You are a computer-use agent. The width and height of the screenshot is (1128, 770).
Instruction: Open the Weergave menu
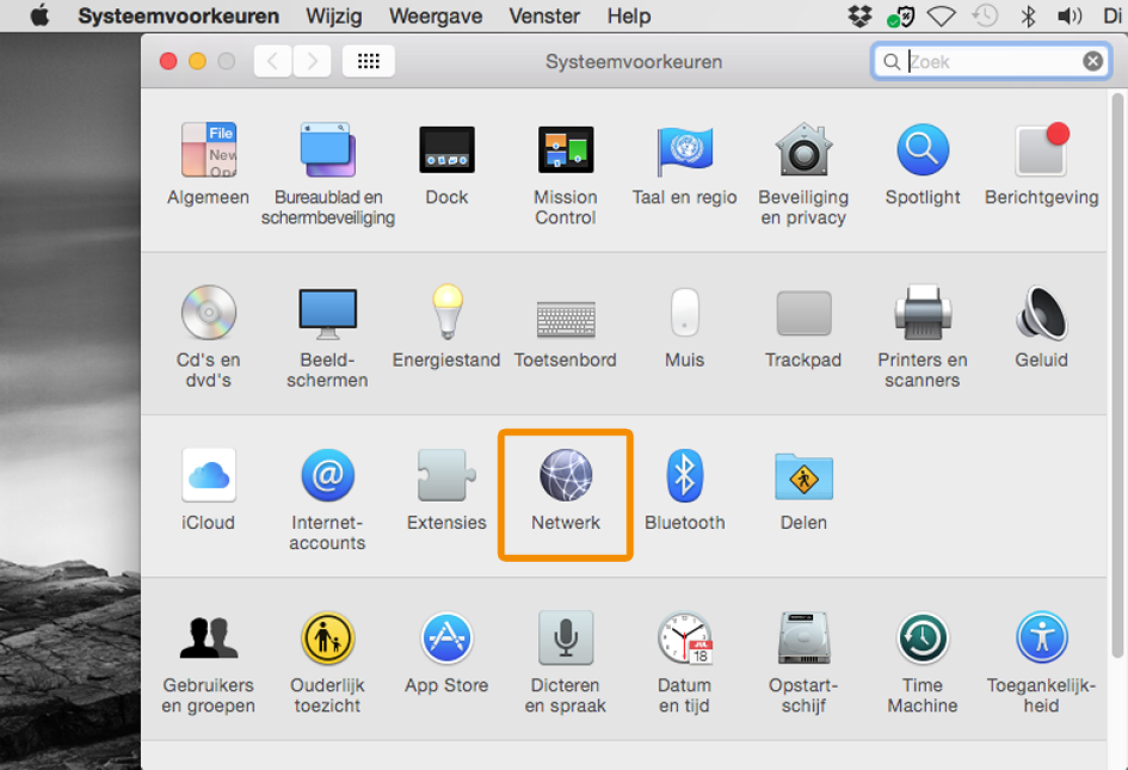(435, 16)
